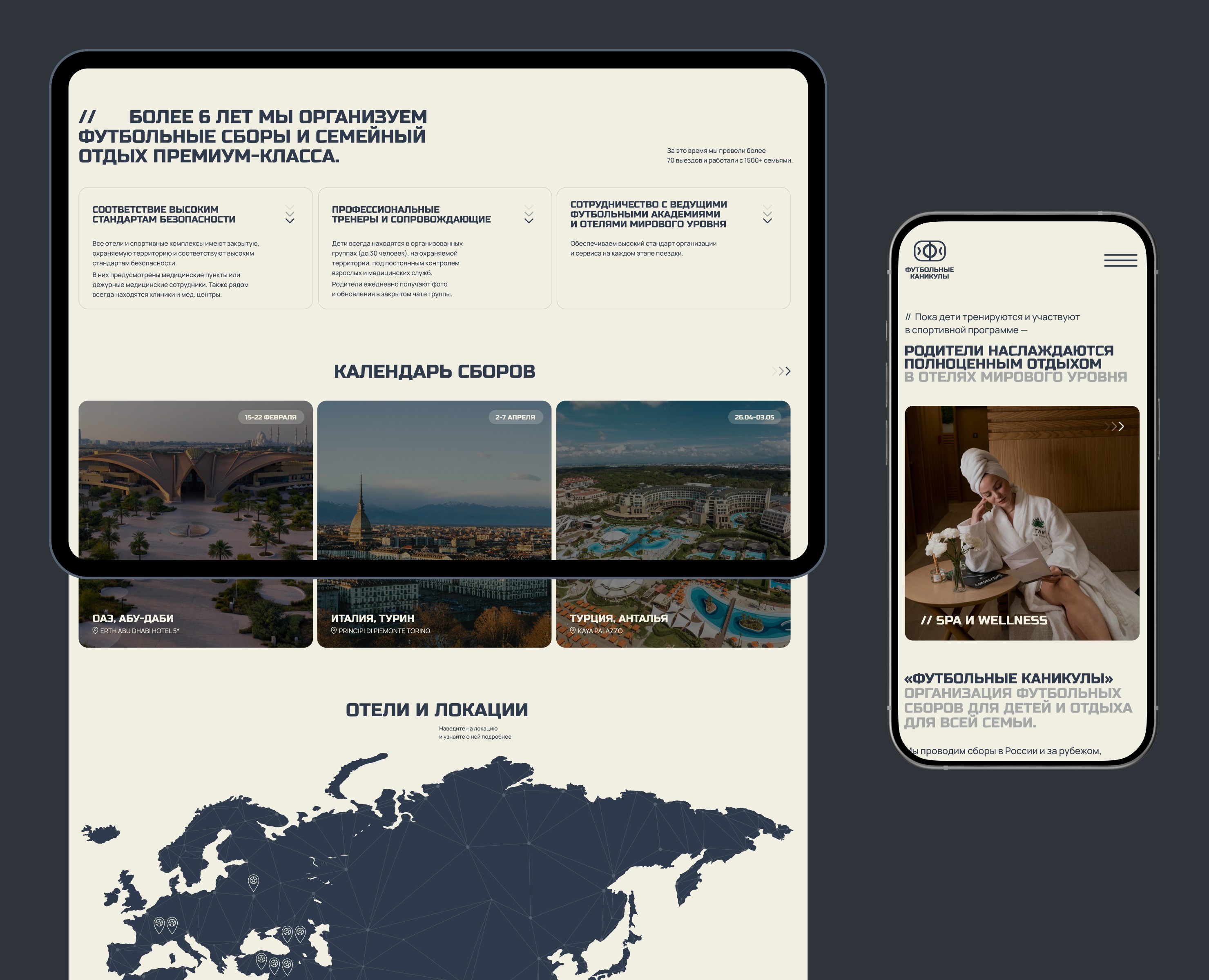The height and width of the screenshot is (980, 1209).
Task: Click the 'Календарь сборов' heading
Action: pos(434,372)
